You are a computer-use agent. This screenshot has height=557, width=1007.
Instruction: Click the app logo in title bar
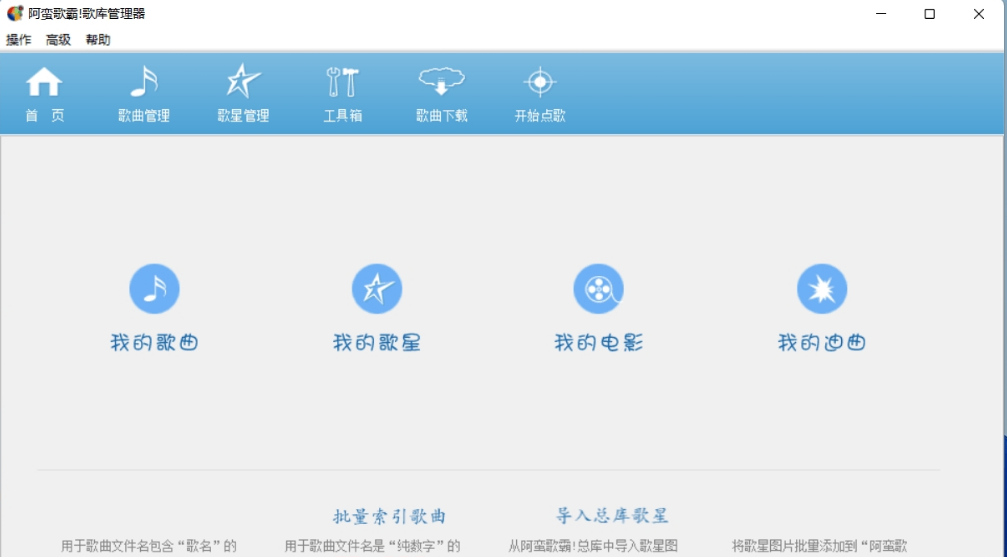[x=15, y=13]
